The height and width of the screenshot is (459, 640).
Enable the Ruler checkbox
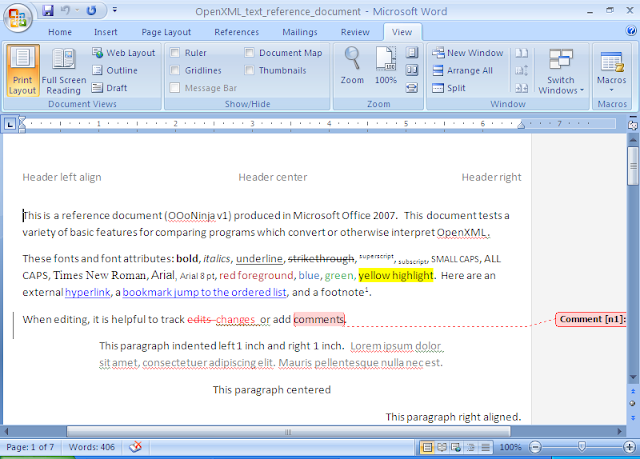pos(175,53)
